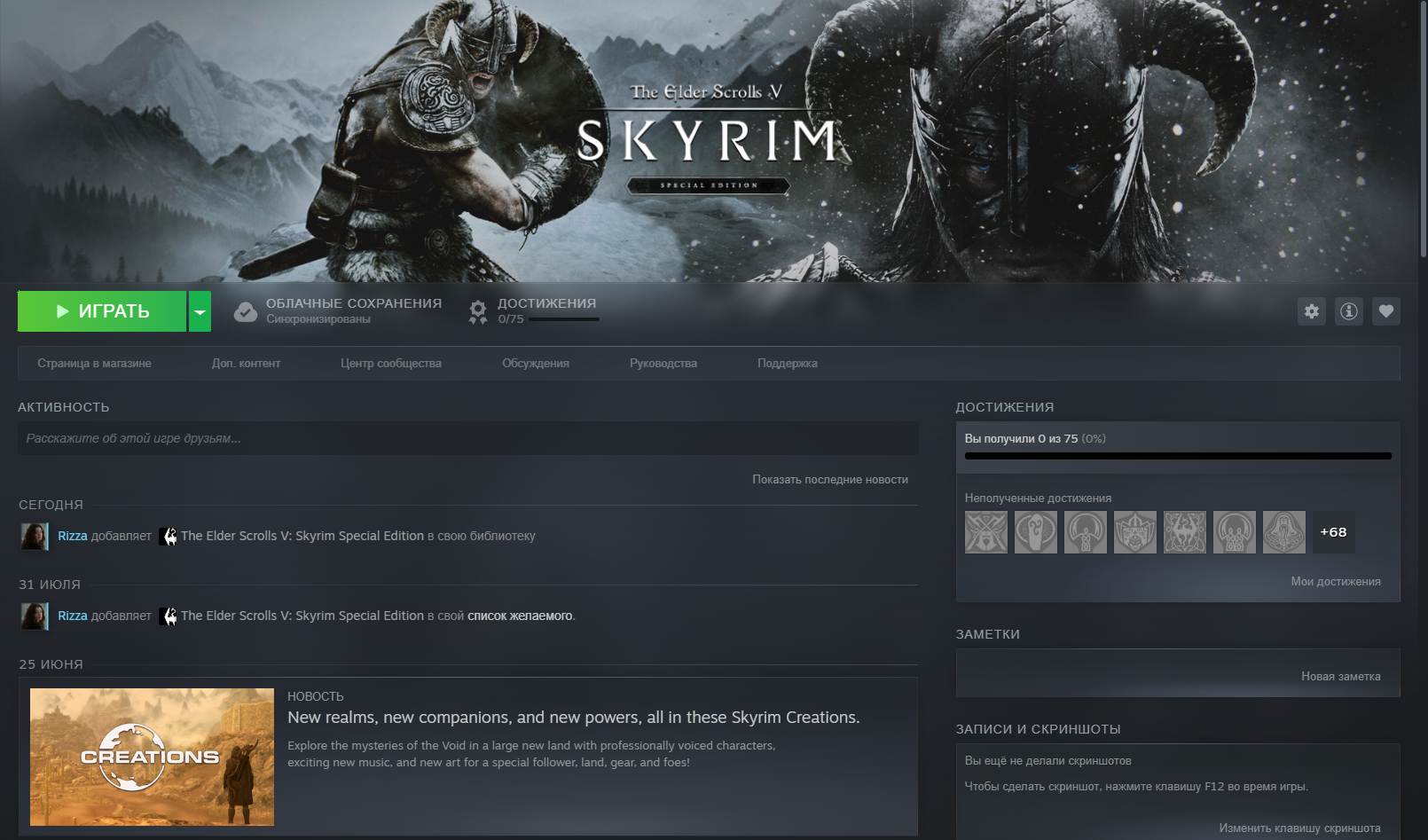The image size is (1428, 840).
Task: Click Rizza's avatar in the Сегодня entry
Action: 35,537
